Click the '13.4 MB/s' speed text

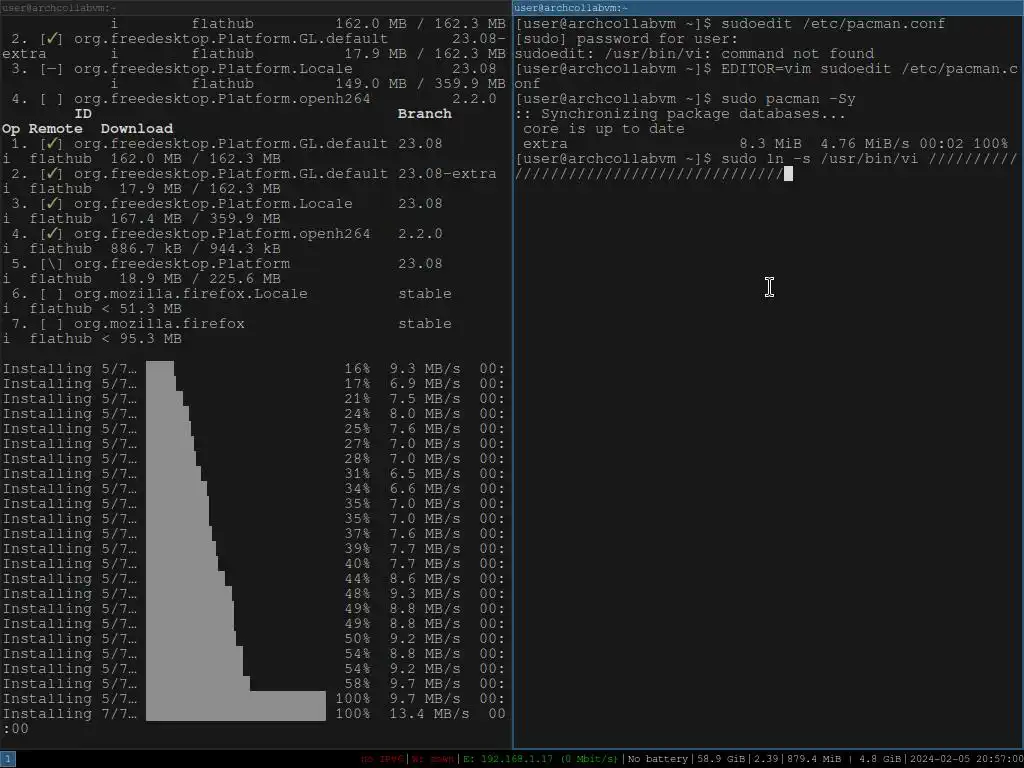click(429, 714)
